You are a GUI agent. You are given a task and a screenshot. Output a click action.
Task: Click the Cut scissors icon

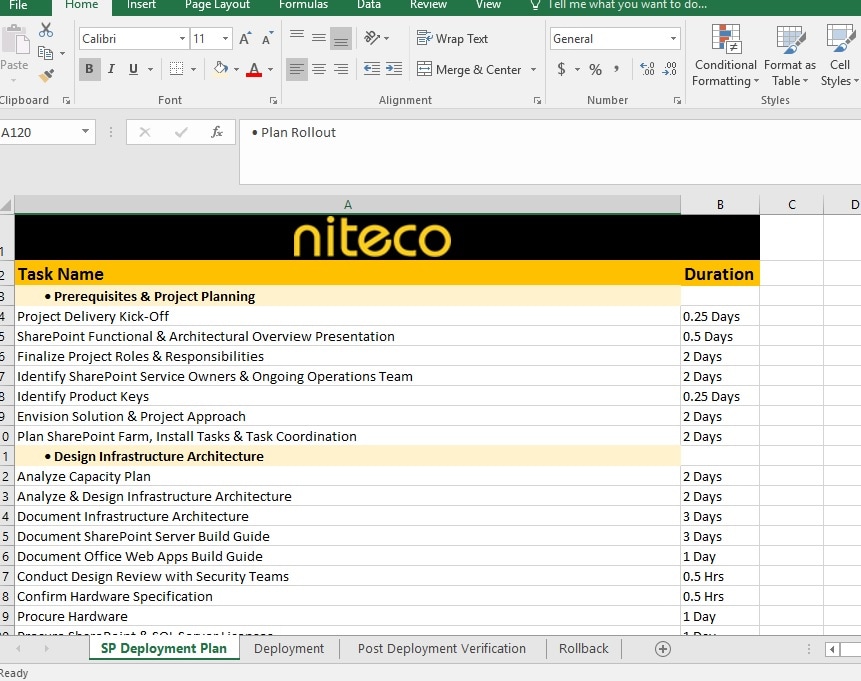(x=46, y=30)
